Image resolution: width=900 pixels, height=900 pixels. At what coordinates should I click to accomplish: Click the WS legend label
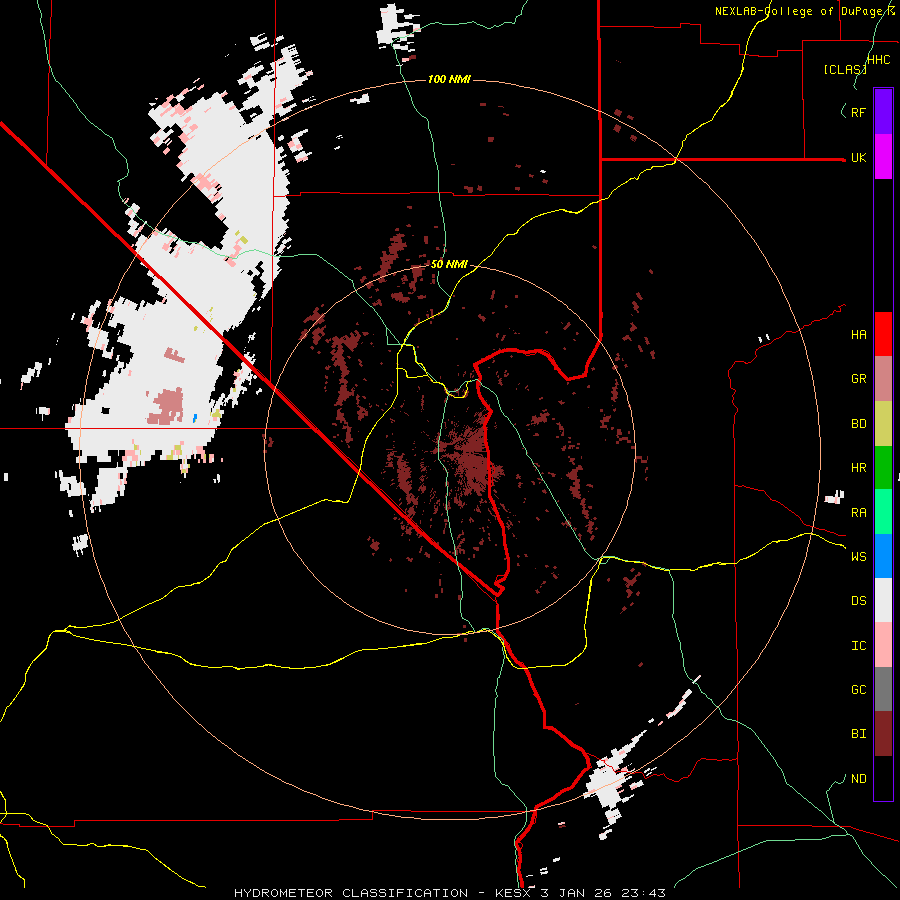pos(859,557)
